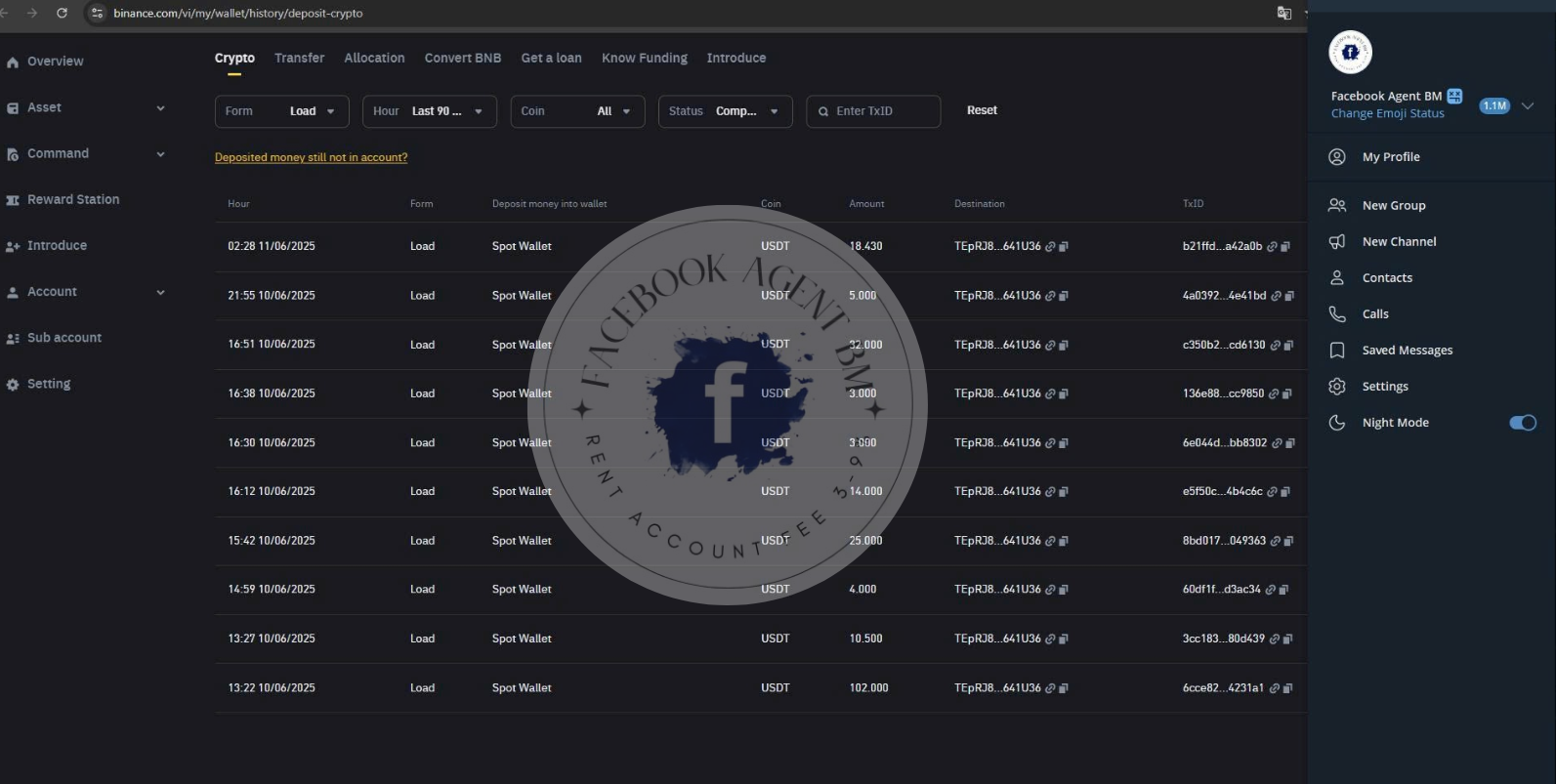The width and height of the screenshot is (1556, 784).
Task: Click the browser translate icon
Action: [1284, 13]
